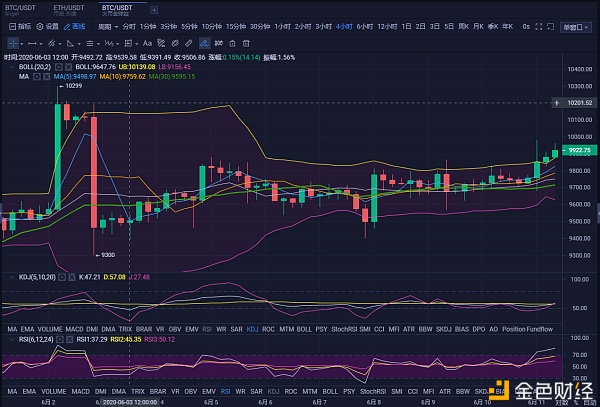
Task: Open the 周期 period dropdown
Action: pos(106,27)
